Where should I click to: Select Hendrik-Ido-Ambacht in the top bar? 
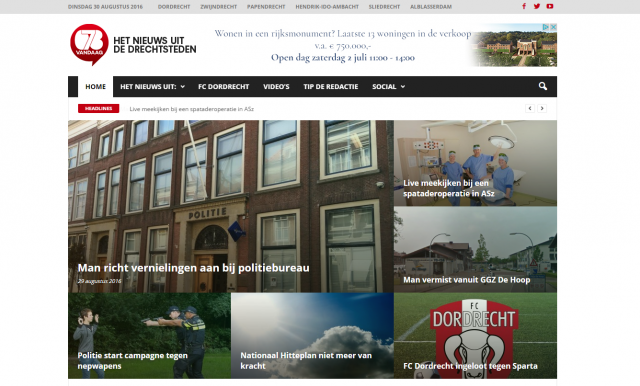pos(327,7)
